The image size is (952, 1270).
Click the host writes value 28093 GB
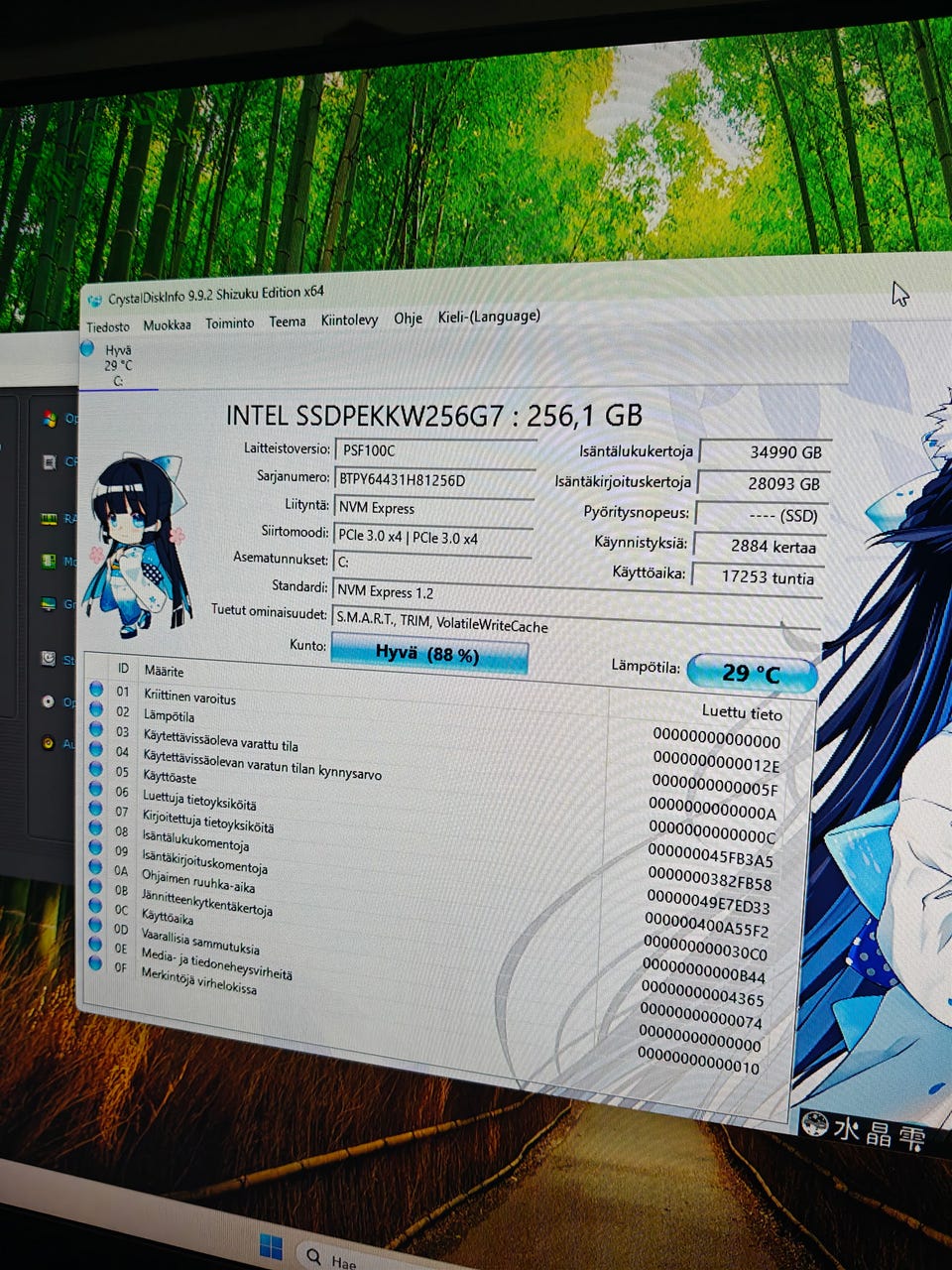(762, 484)
